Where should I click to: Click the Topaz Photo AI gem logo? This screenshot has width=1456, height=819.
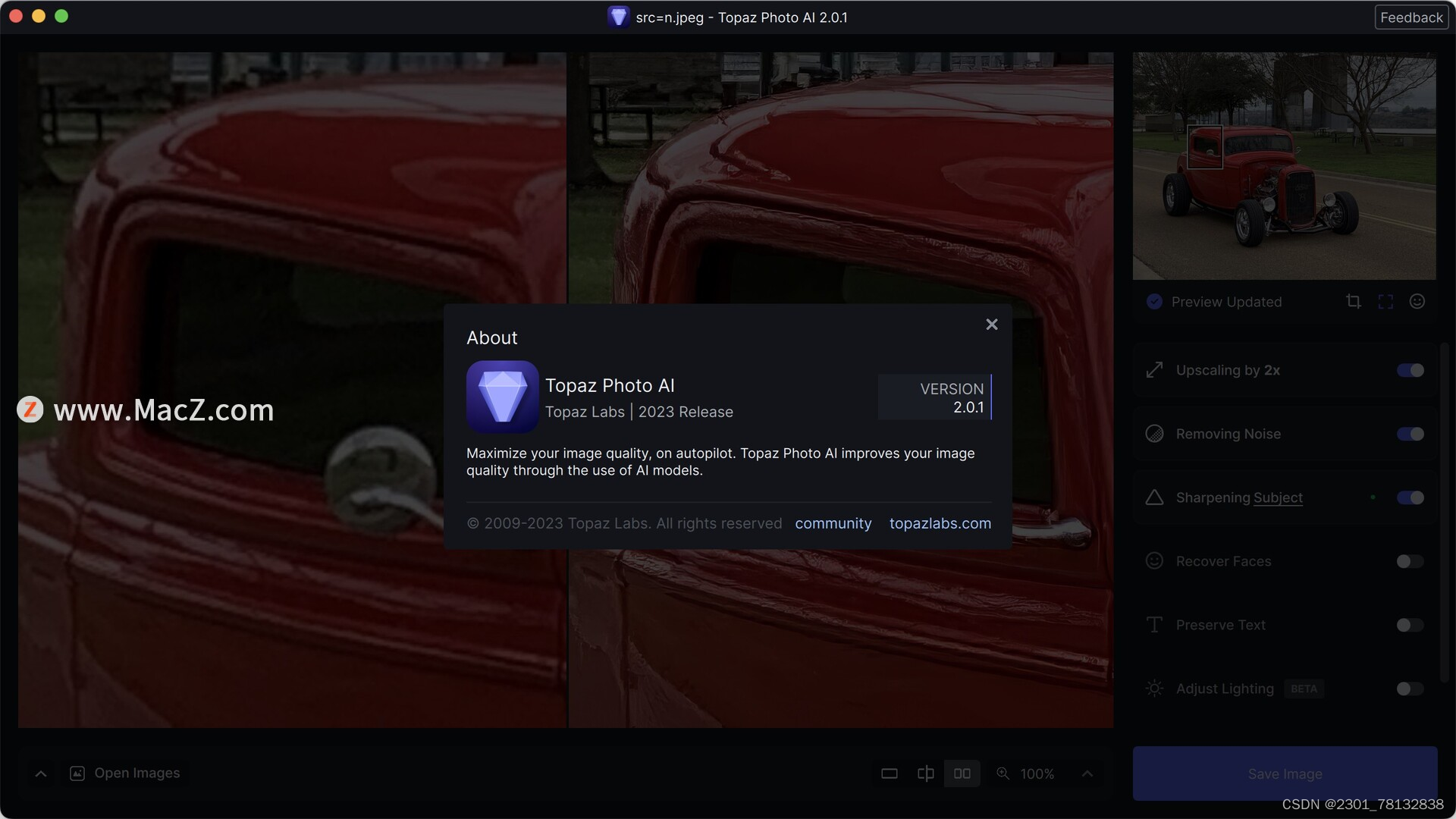[x=502, y=397]
